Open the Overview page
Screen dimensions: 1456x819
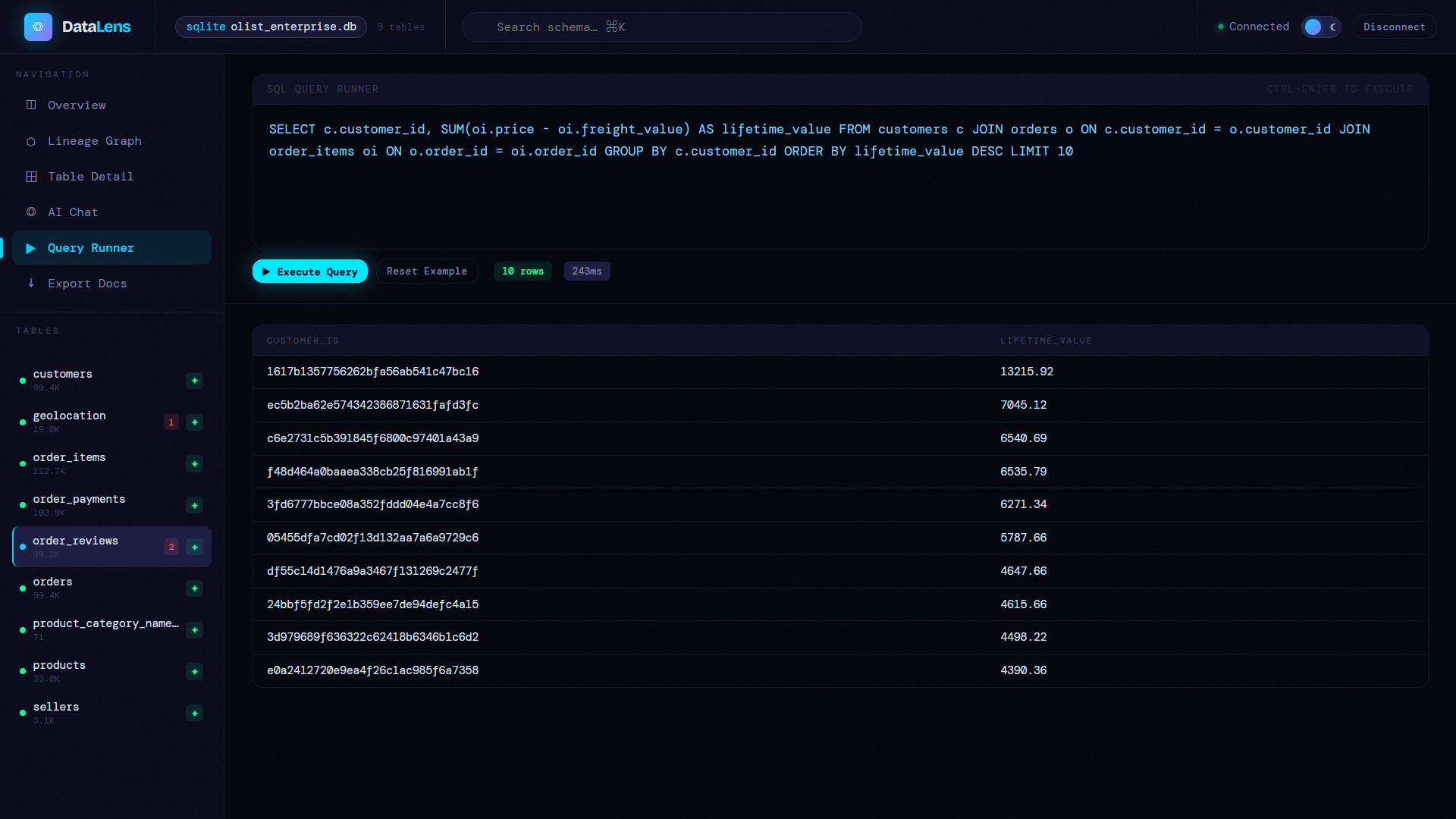[x=111, y=105]
